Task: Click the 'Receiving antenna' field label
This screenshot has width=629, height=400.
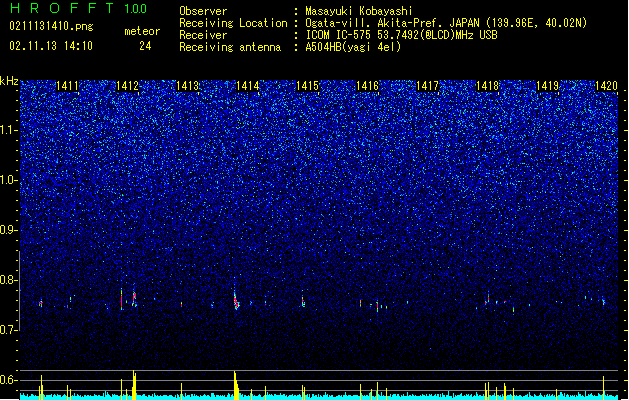Action: tap(230, 47)
